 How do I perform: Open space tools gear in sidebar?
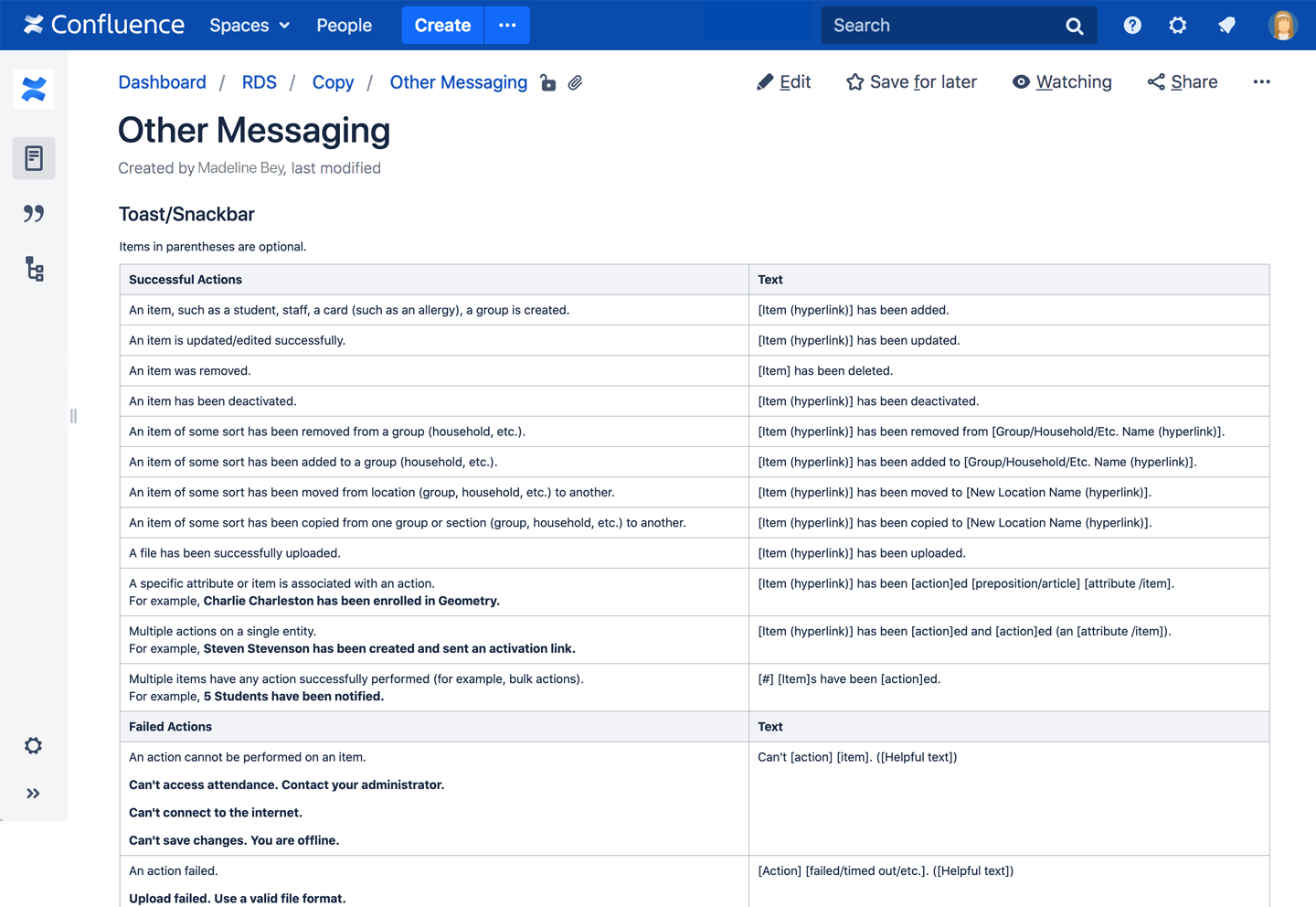(x=33, y=746)
